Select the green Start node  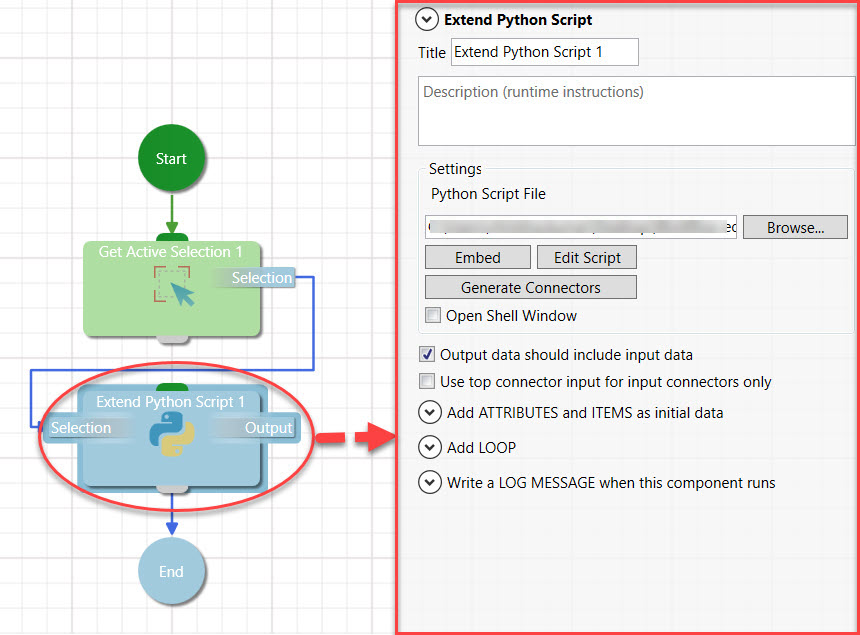171,158
